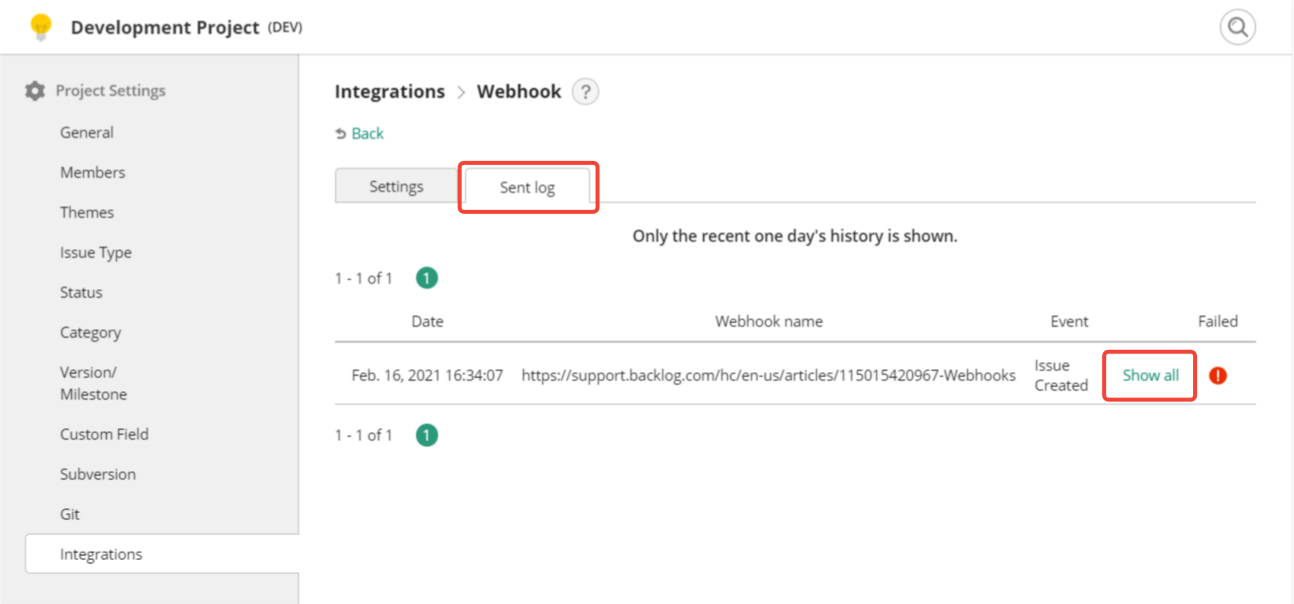Click the top '1 - 1 of 1' count
Image resolution: width=1294 pixels, height=604 pixels.
click(364, 278)
